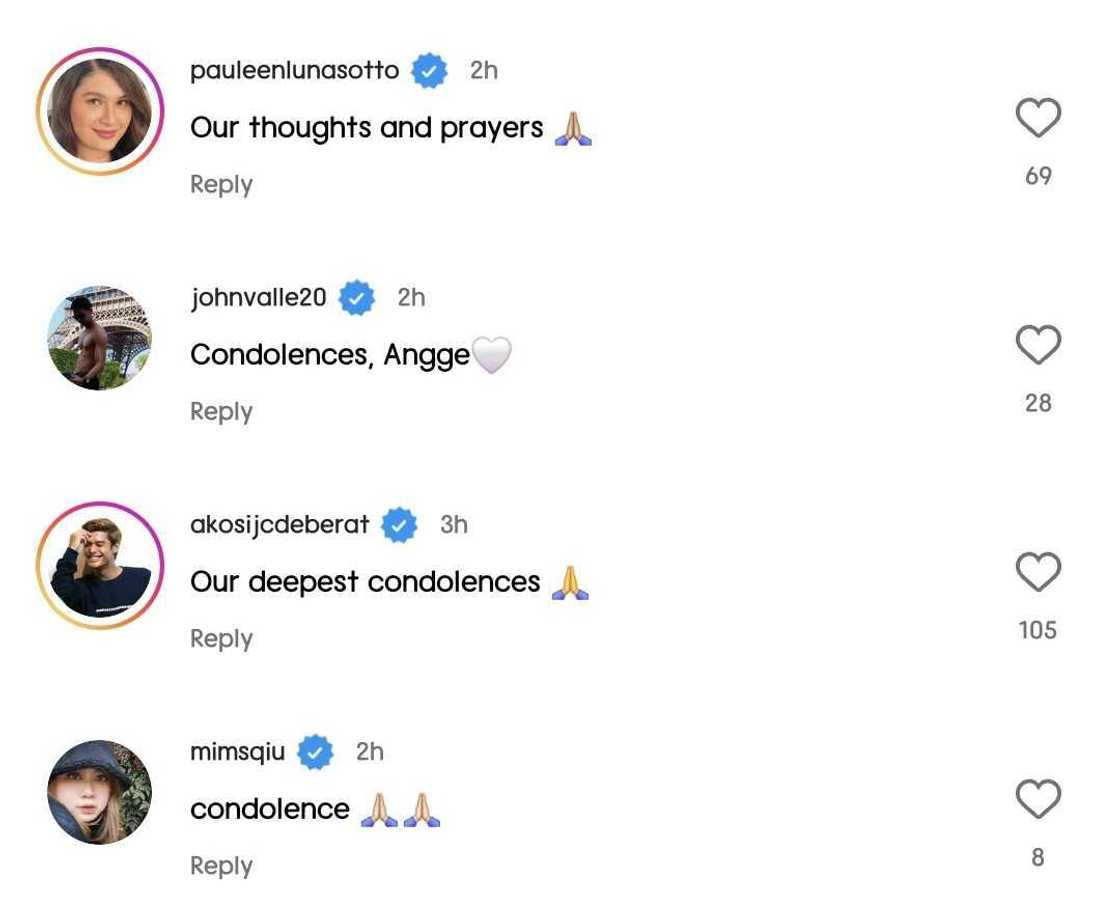Open johnvalle20 username link
This screenshot has height=920, width=1120.
click(x=258, y=298)
